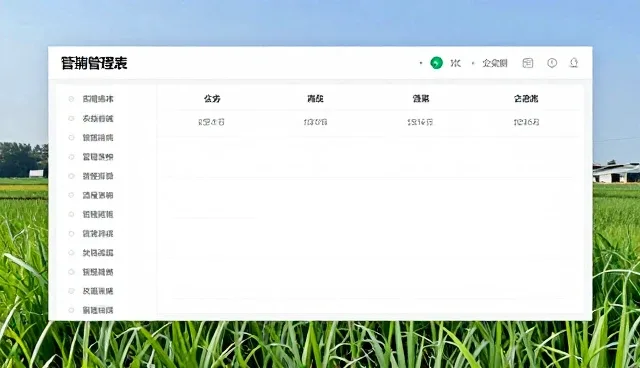The width and height of the screenshot is (640, 368).
Task: Click the data cell under the rightmost column header
Action: point(527,122)
